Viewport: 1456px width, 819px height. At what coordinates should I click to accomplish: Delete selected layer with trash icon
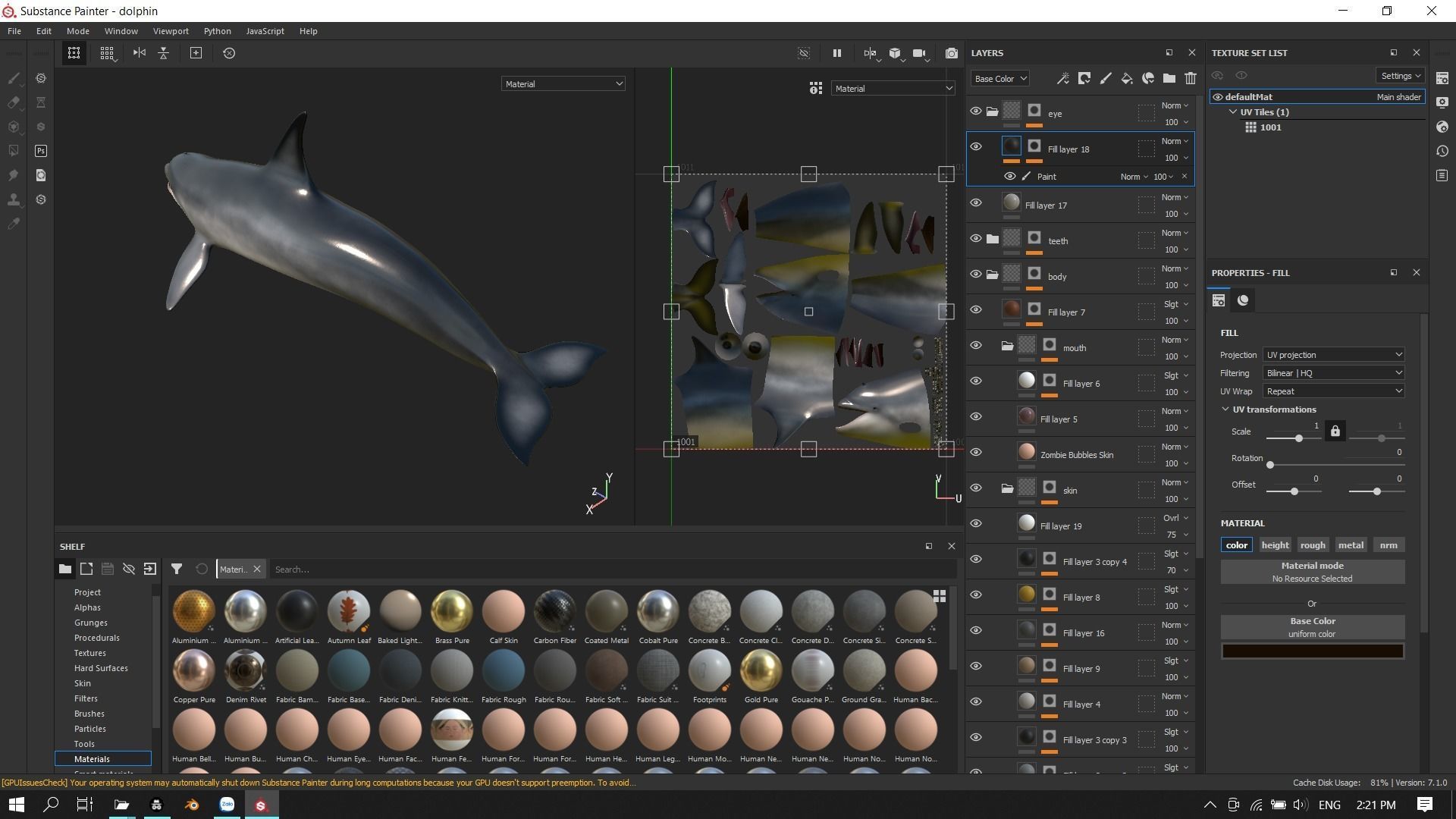click(x=1190, y=78)
